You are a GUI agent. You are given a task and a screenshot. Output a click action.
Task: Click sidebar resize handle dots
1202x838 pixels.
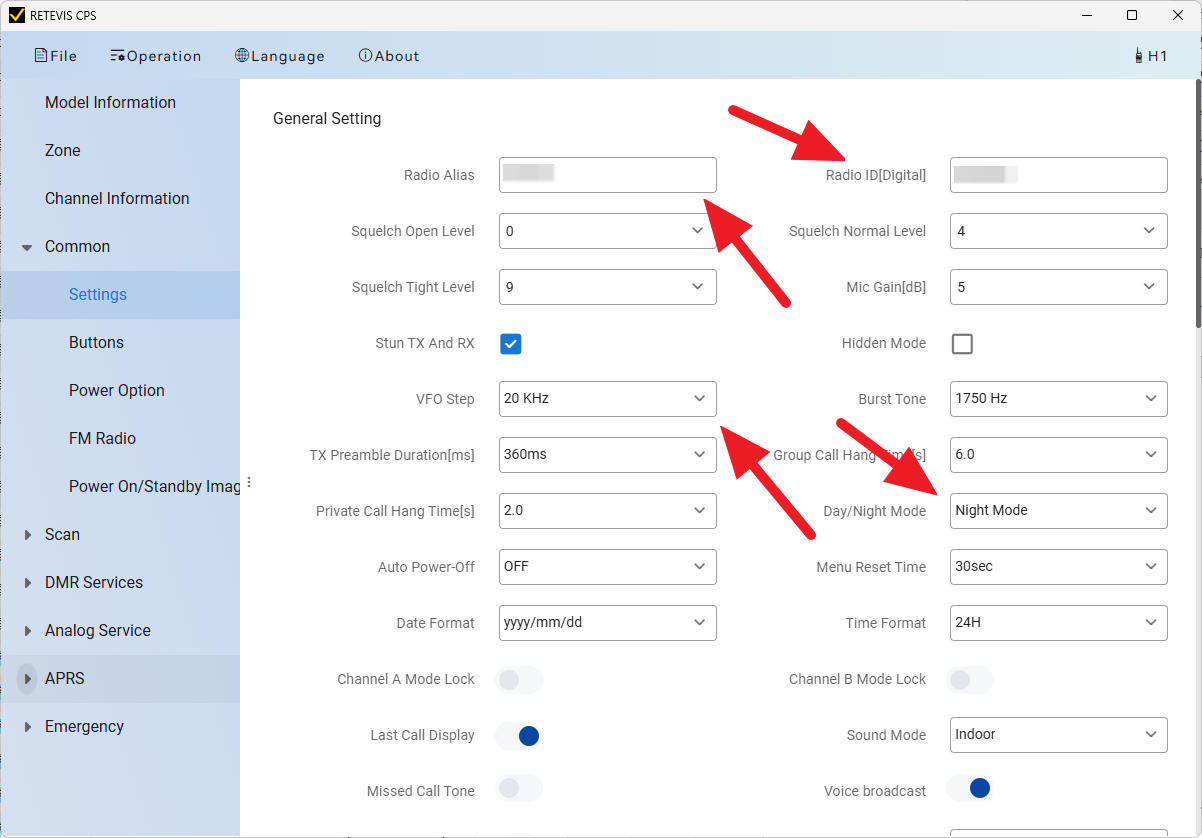[249, 483]
